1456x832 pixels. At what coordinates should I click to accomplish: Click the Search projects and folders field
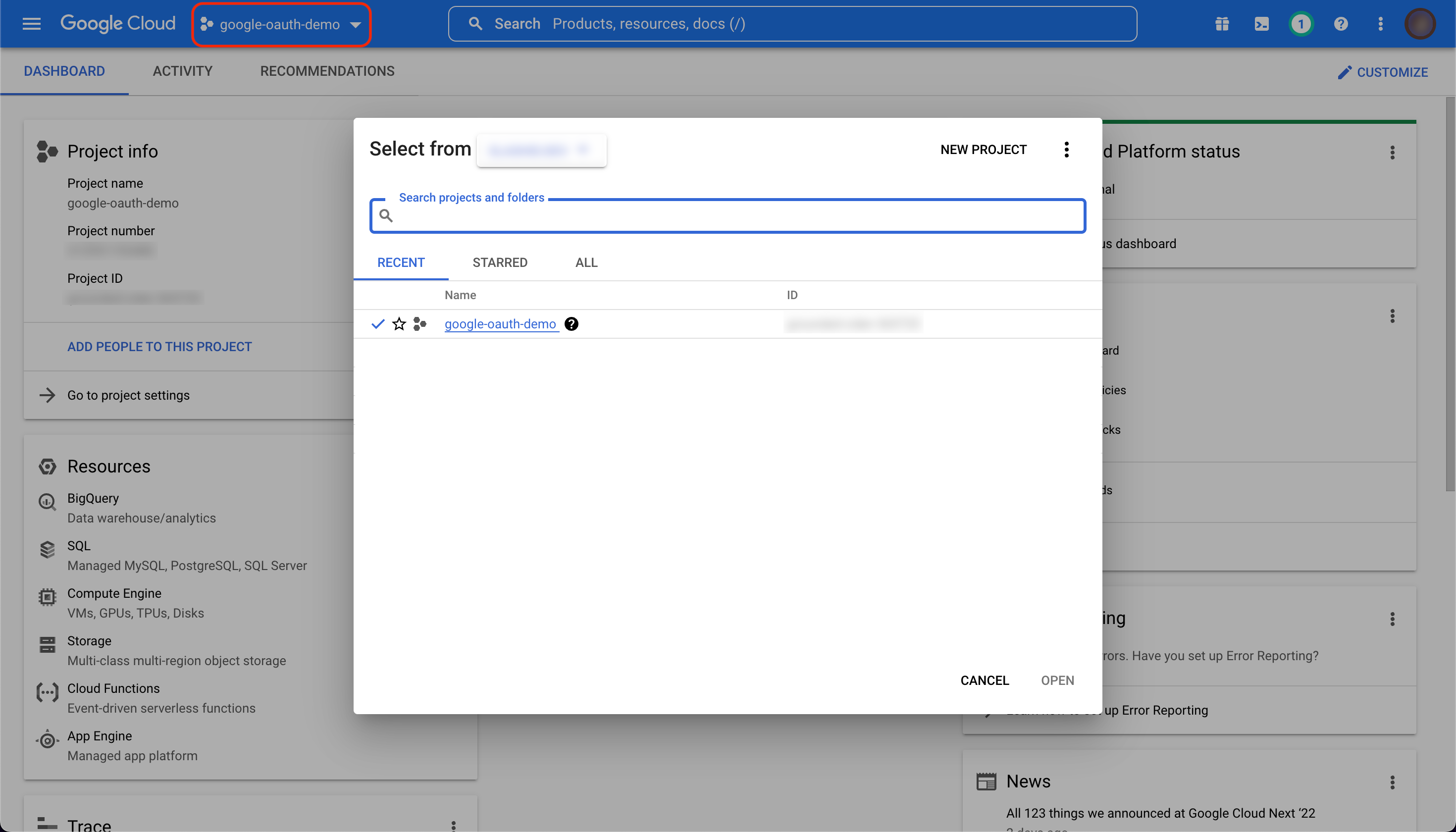coord(727,216)
